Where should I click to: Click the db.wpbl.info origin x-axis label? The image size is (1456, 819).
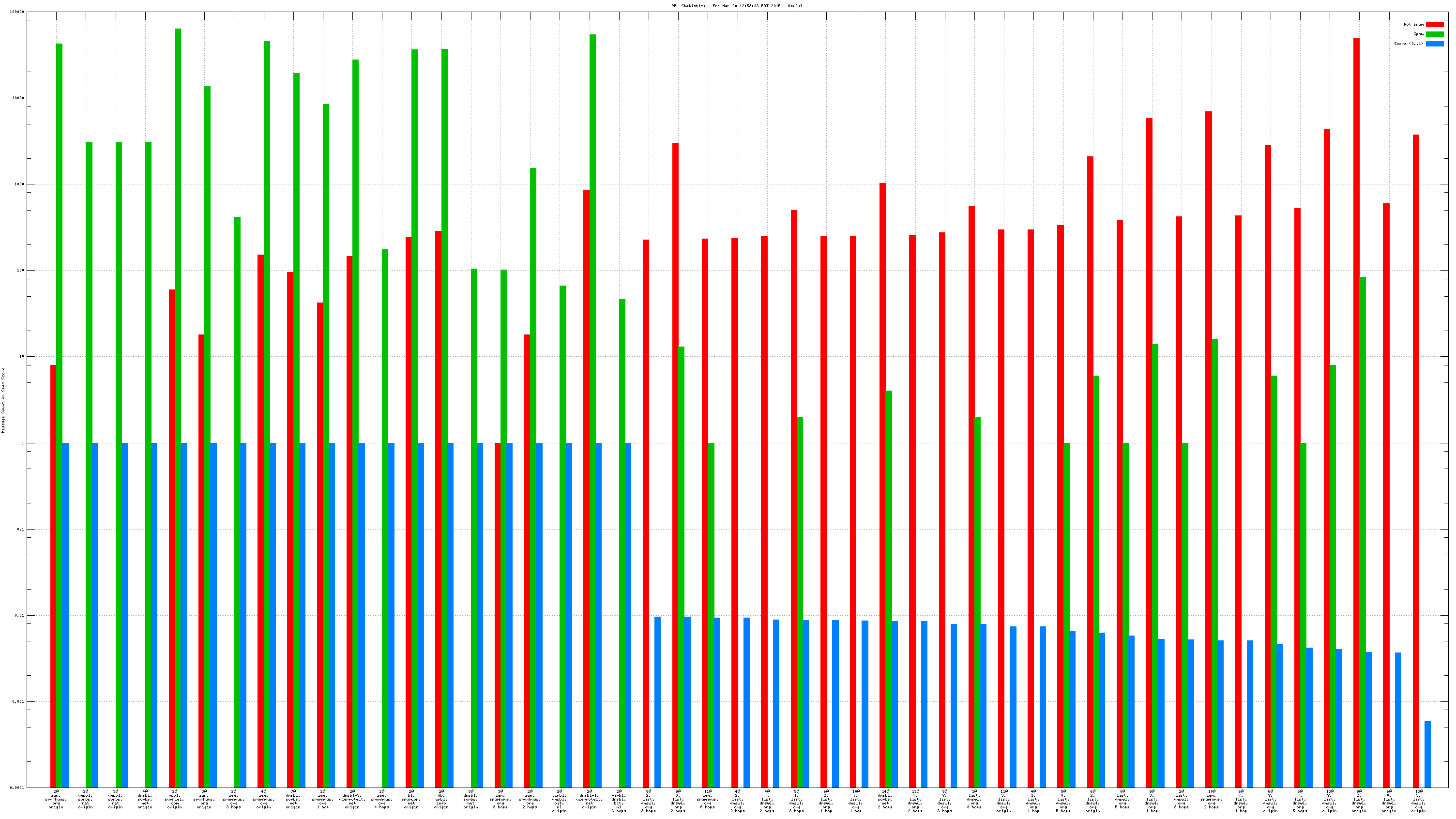click(441, 799)
